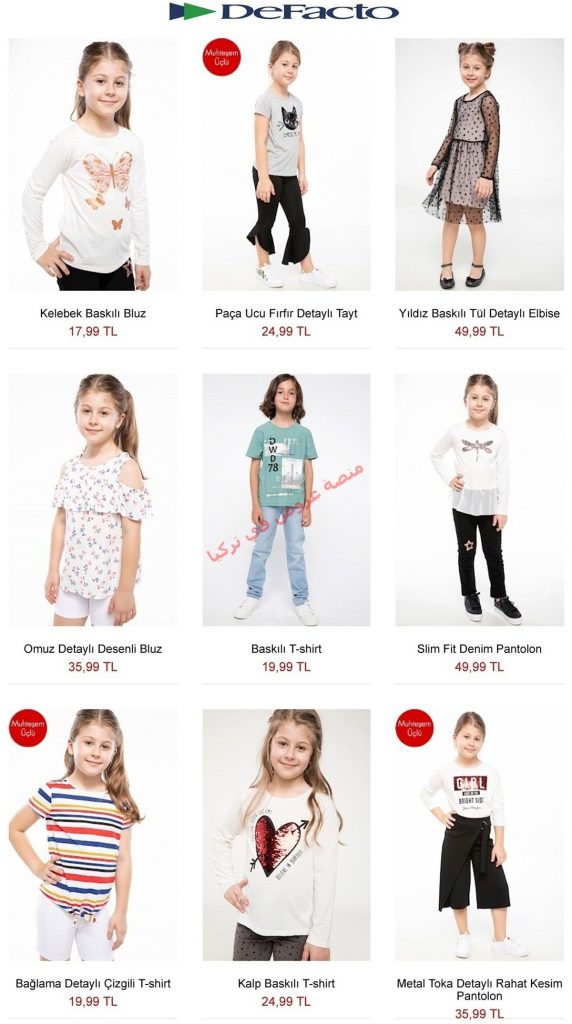Click the 17,99 TL price of Kelebek Bluz
This screenshot has height=1024, width=572.
pyautogui.click(x=93, y=332)
